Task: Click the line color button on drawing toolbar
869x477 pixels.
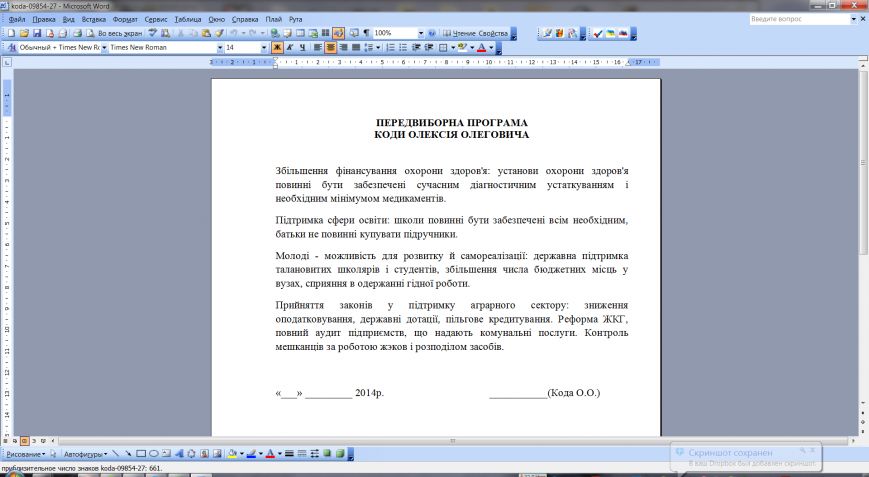Action: click(x=251, y=454)
